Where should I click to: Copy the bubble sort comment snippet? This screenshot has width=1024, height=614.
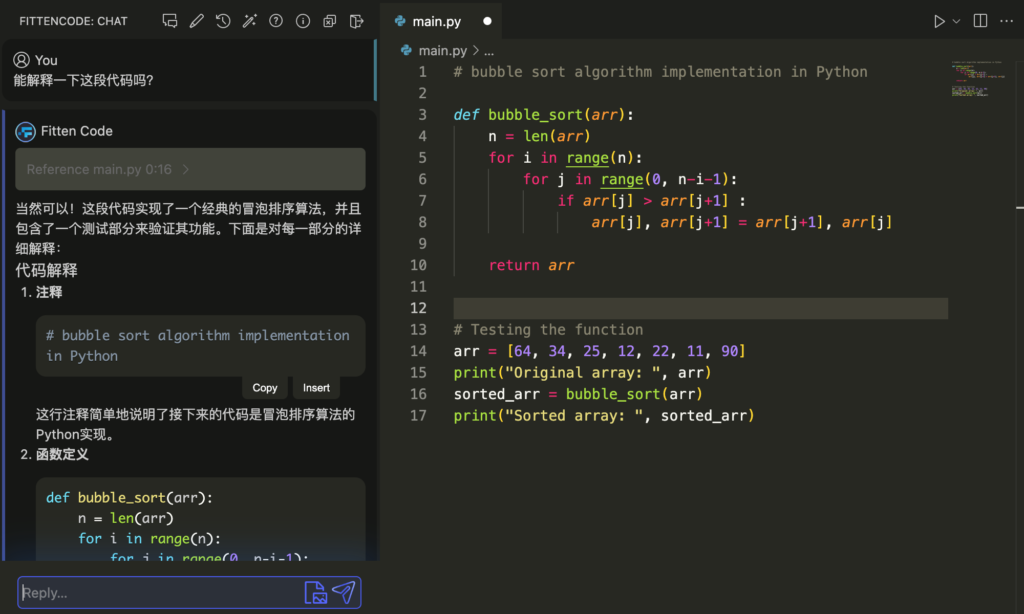[265, 388]
